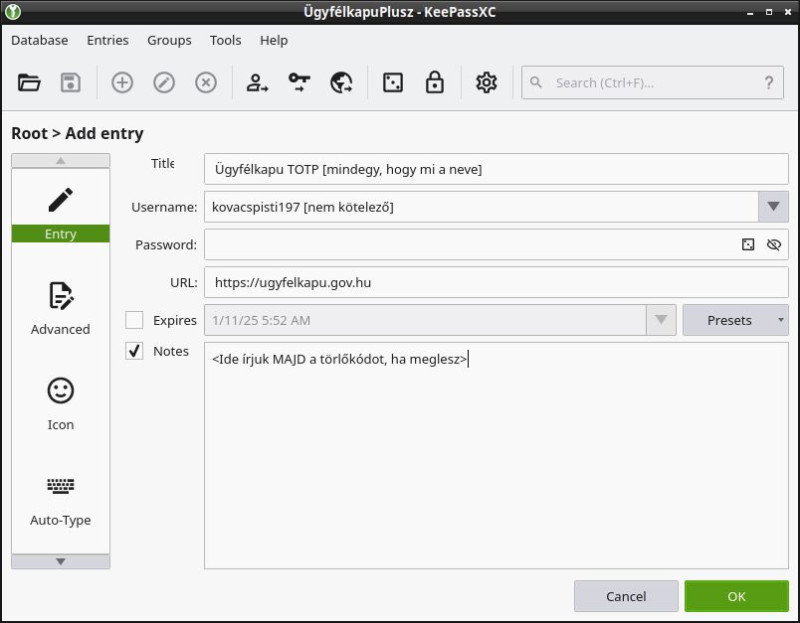This screenshot has height=623, width=800.
Task: Copy username toolbar icon
Action: click(x=257, y=83)
